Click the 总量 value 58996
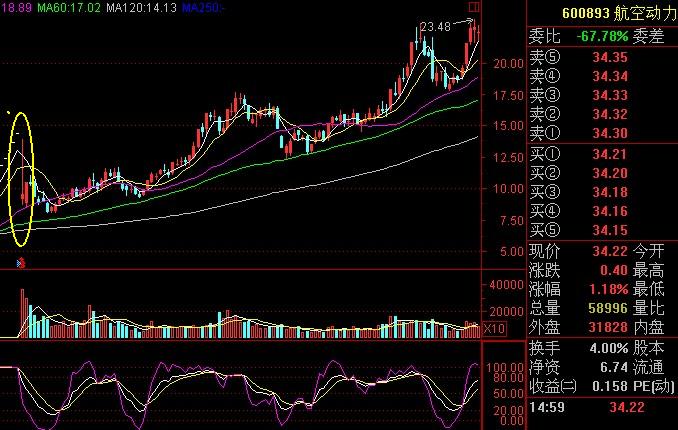 608,308
